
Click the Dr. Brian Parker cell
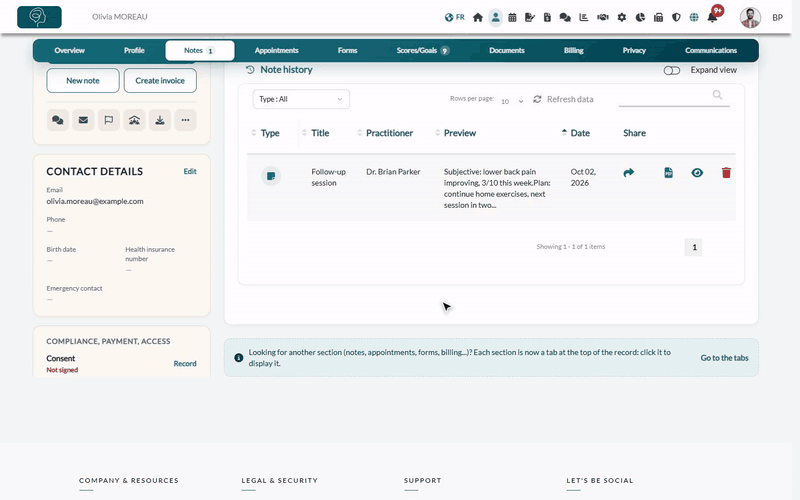pos(393,172)
